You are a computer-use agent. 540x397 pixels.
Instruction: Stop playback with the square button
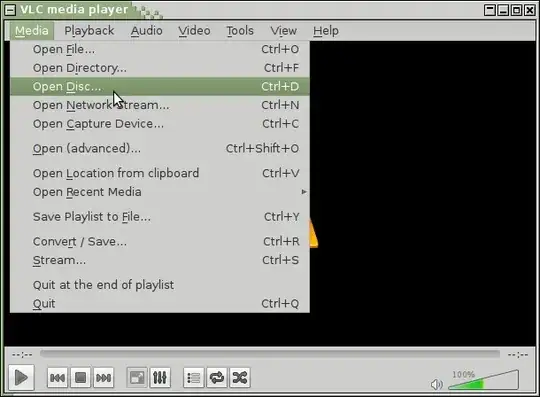pos(81,378)
